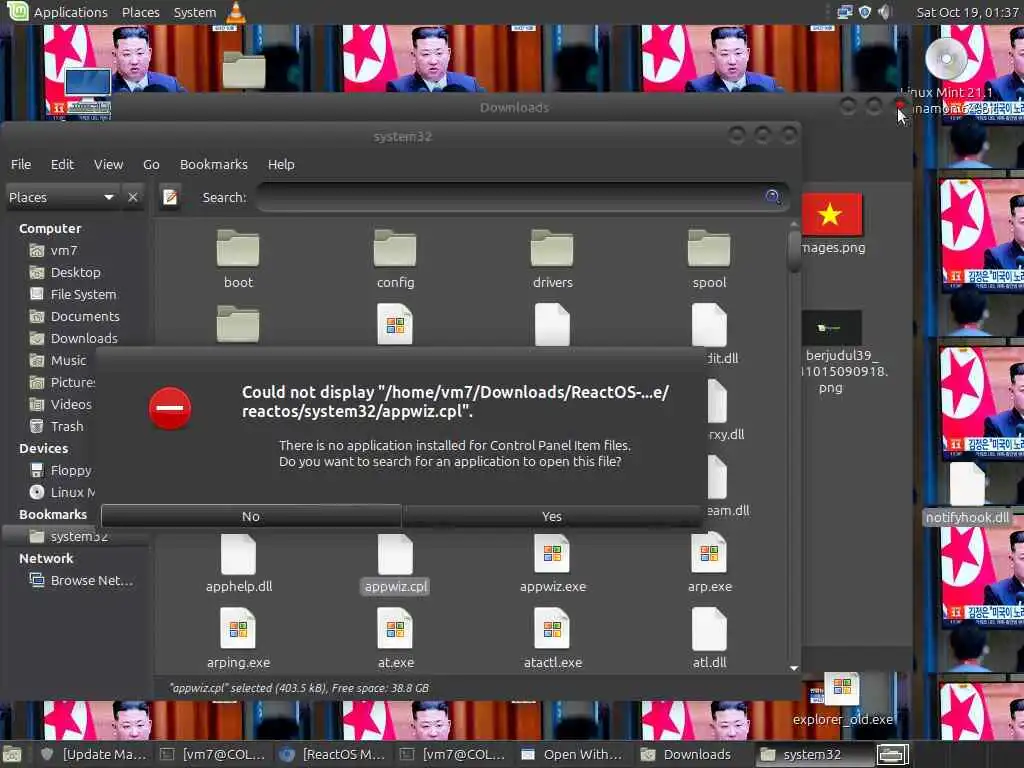1024x768 pixels.
Task: Select the atl.dll file
Action: pos(709,639)
